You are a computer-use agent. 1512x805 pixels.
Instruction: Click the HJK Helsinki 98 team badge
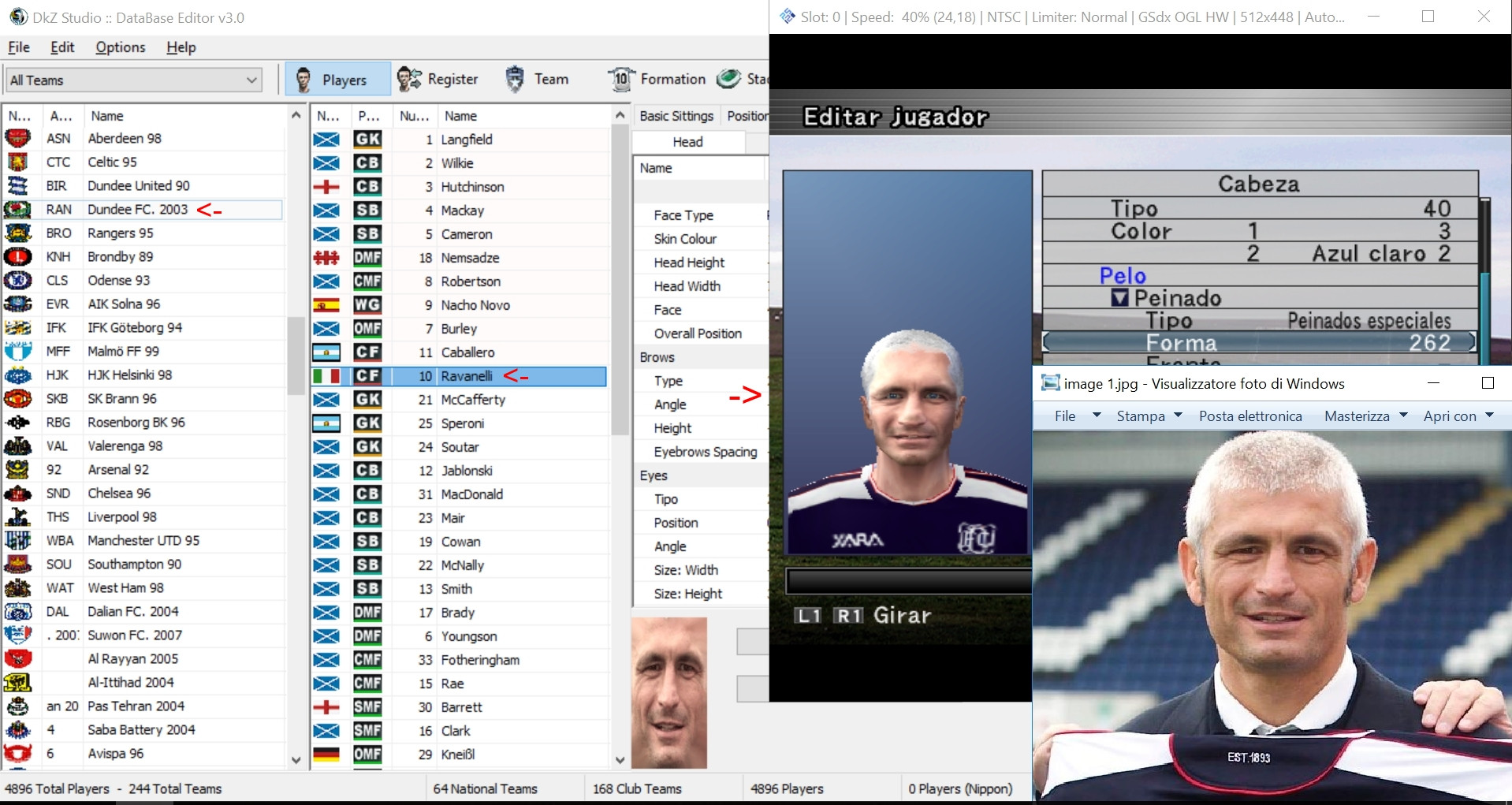17,375
